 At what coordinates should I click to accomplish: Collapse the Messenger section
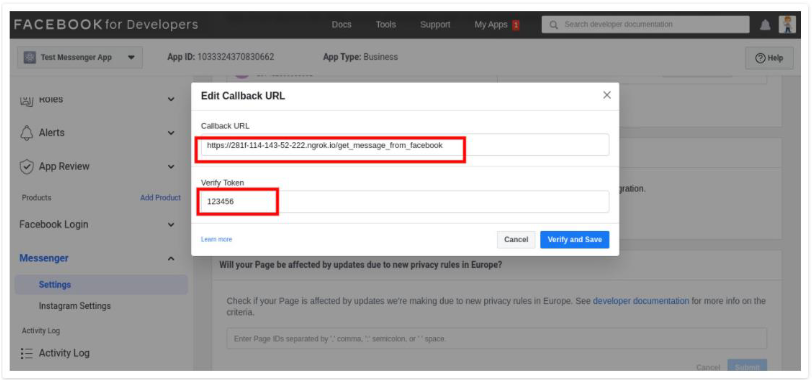(x=171, y=258)
